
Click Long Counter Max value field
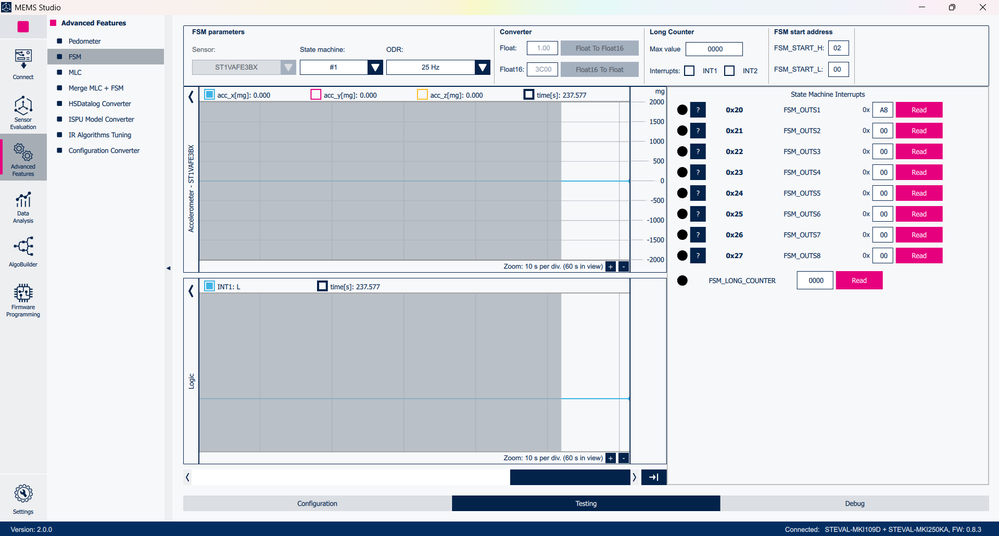714,49
